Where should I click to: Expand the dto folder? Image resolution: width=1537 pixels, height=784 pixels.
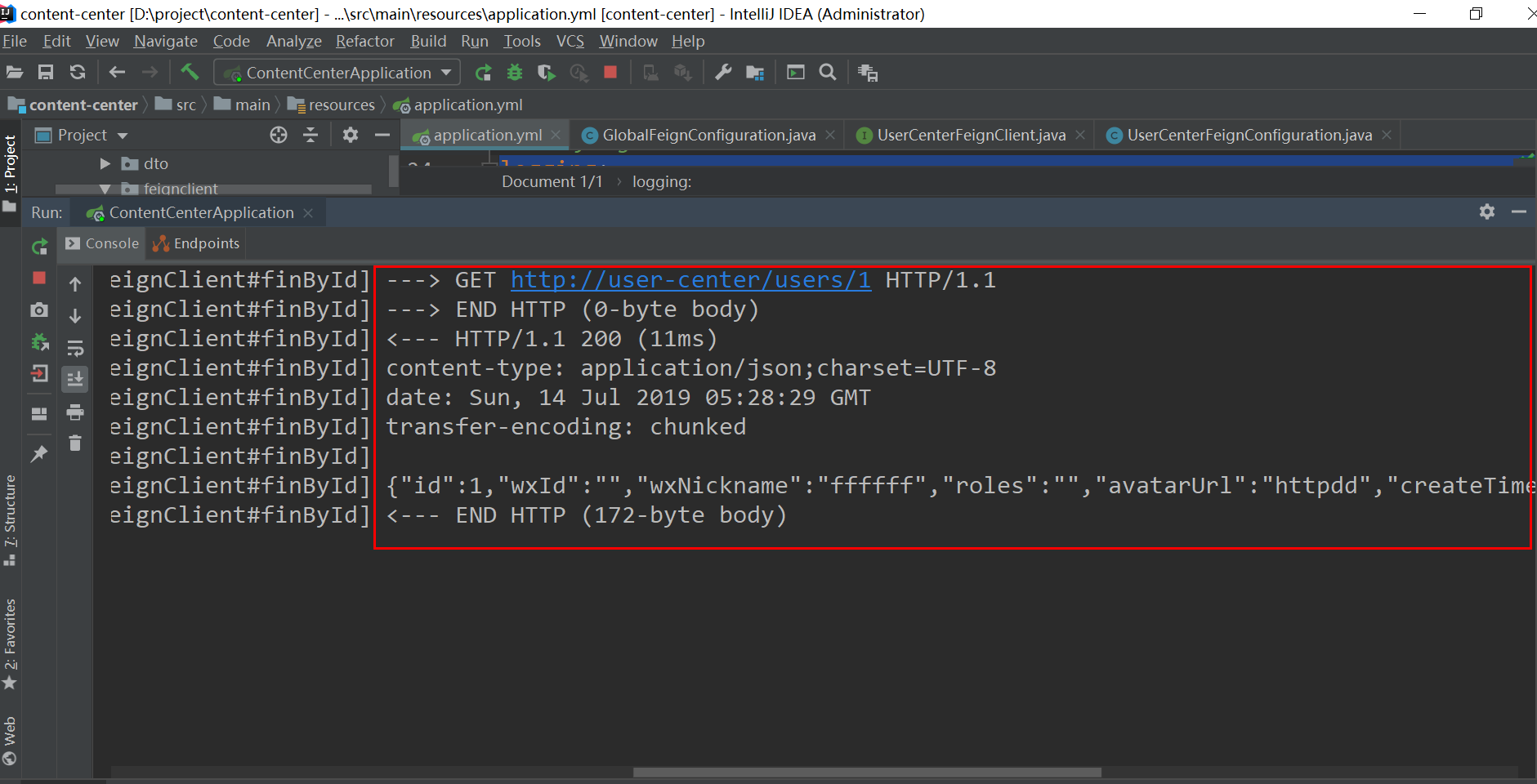(105, 163)
